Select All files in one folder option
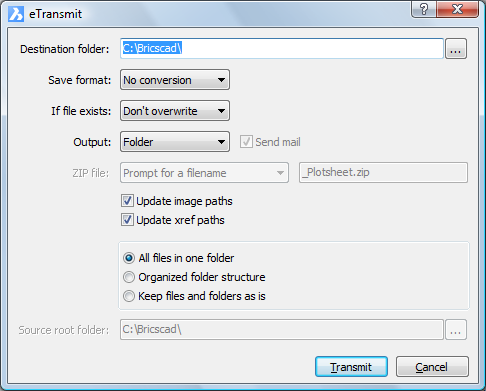The height and width of the screenshot is (391, 486). pyautogui.click(x=129, y=258)
